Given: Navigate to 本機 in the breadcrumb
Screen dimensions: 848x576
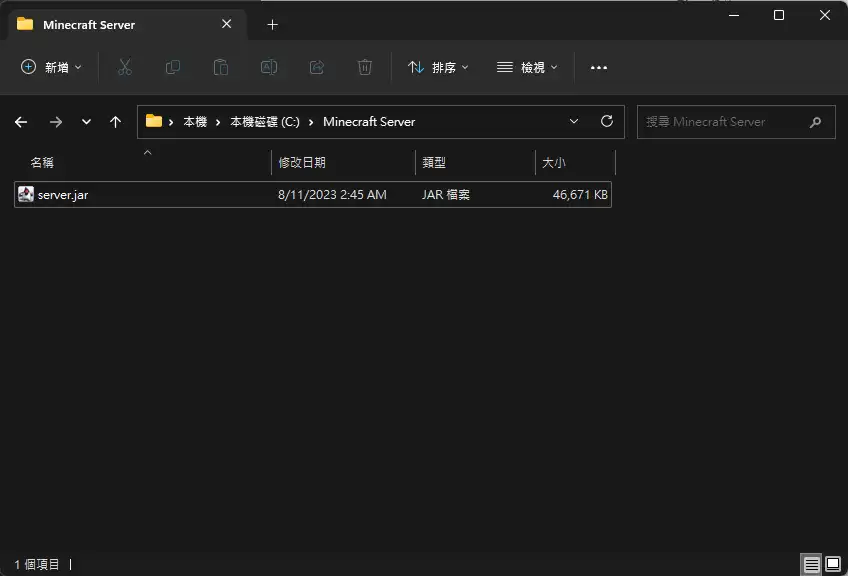Looking at the screenshot, I should click(x=195, y=122).
